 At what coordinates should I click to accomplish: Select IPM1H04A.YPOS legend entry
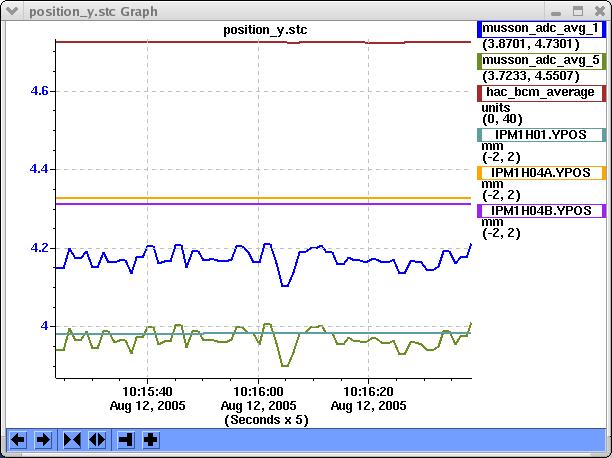pos(541,173)
